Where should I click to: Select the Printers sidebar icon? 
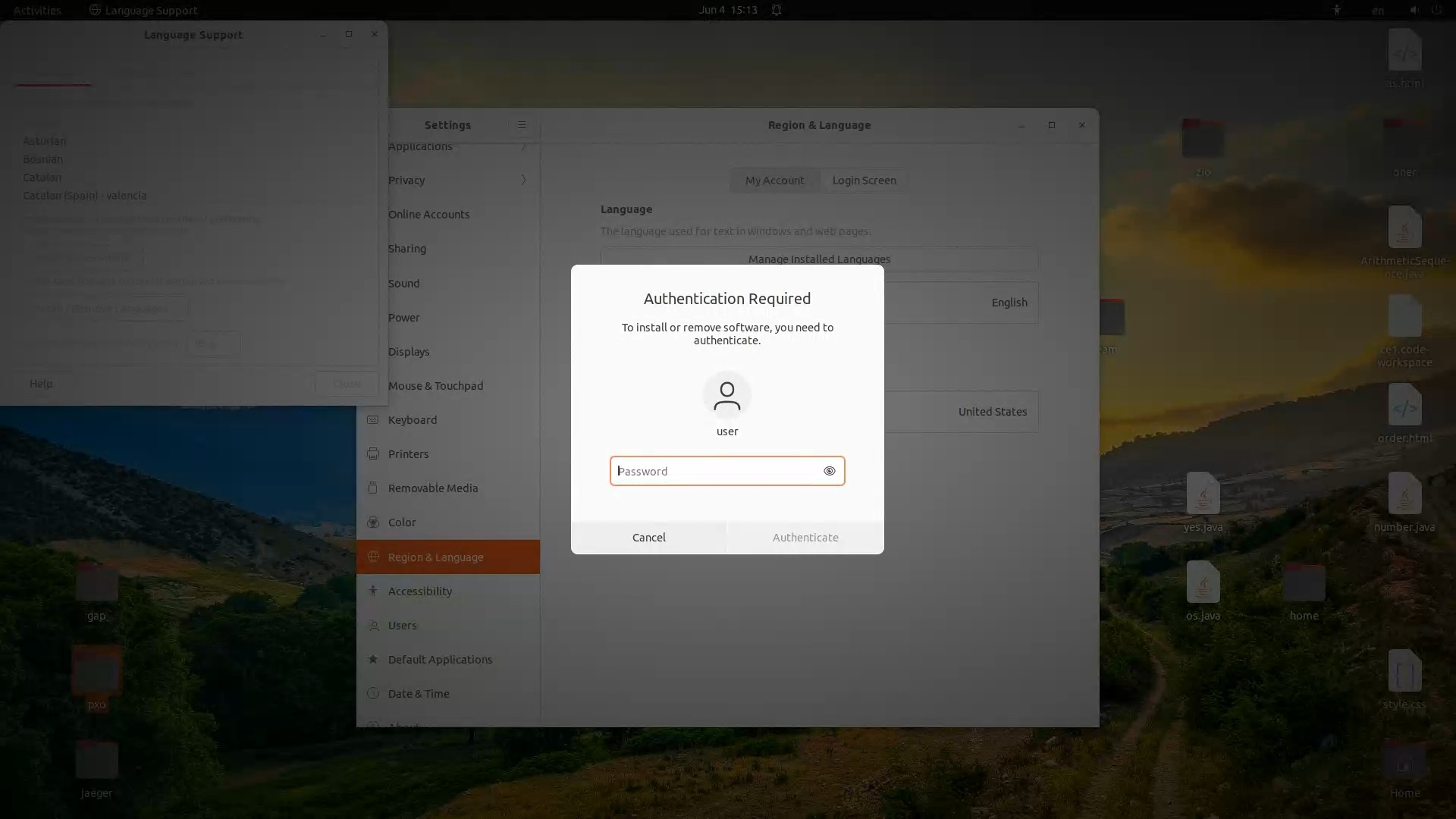click(x=372, y=453)
